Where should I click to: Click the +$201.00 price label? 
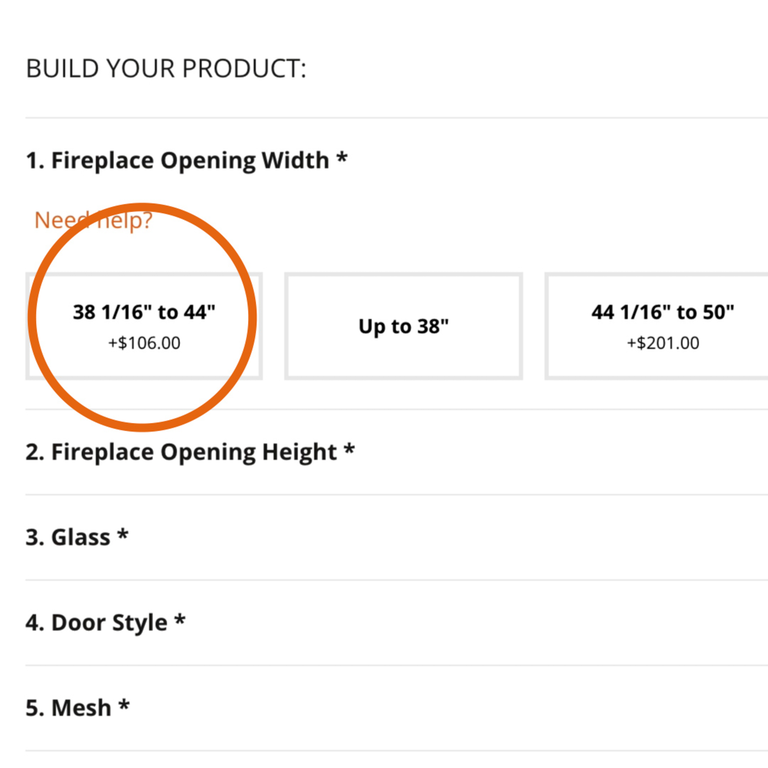663,343
